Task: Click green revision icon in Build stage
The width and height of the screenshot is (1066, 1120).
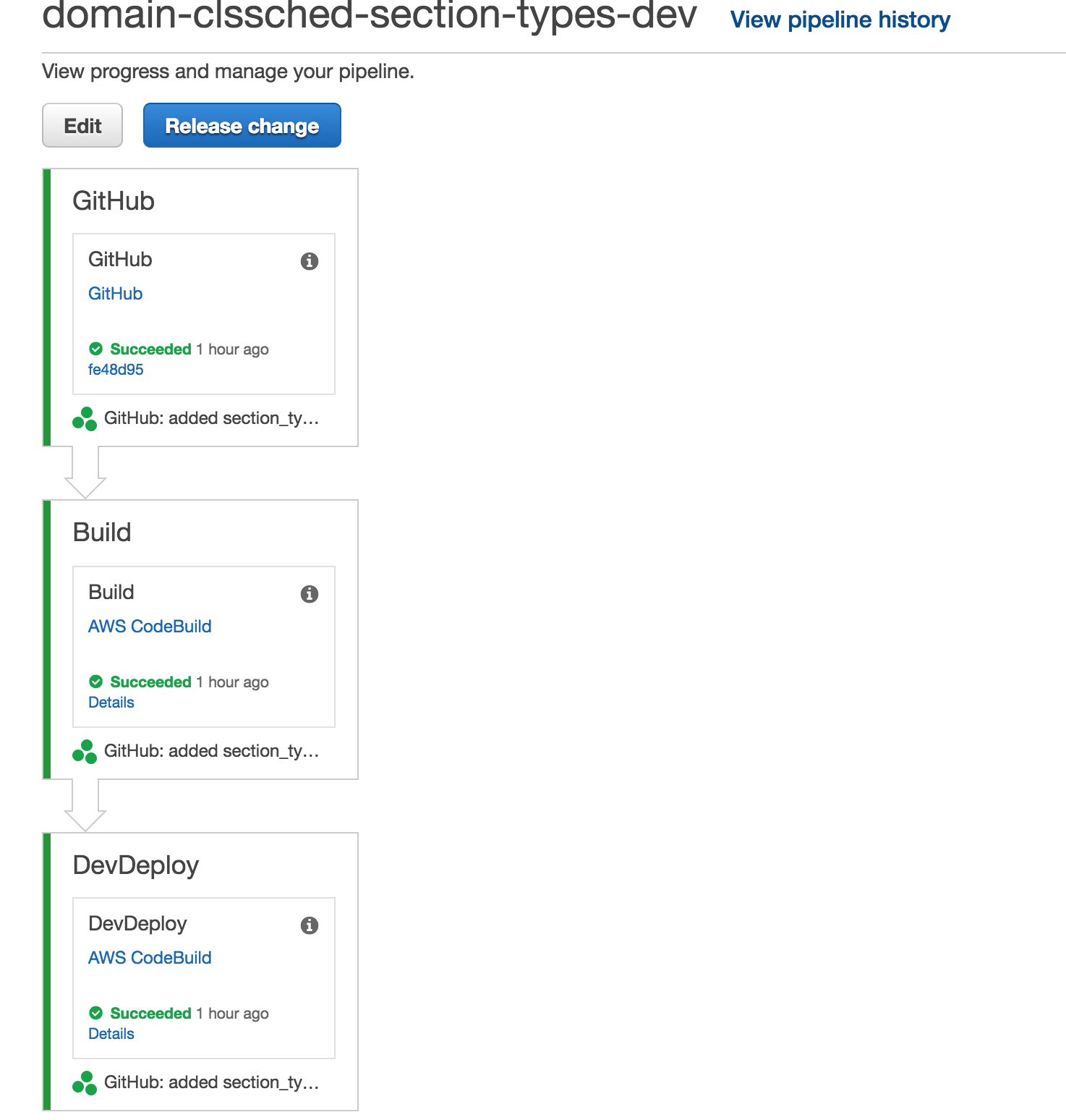Action: 85,752
